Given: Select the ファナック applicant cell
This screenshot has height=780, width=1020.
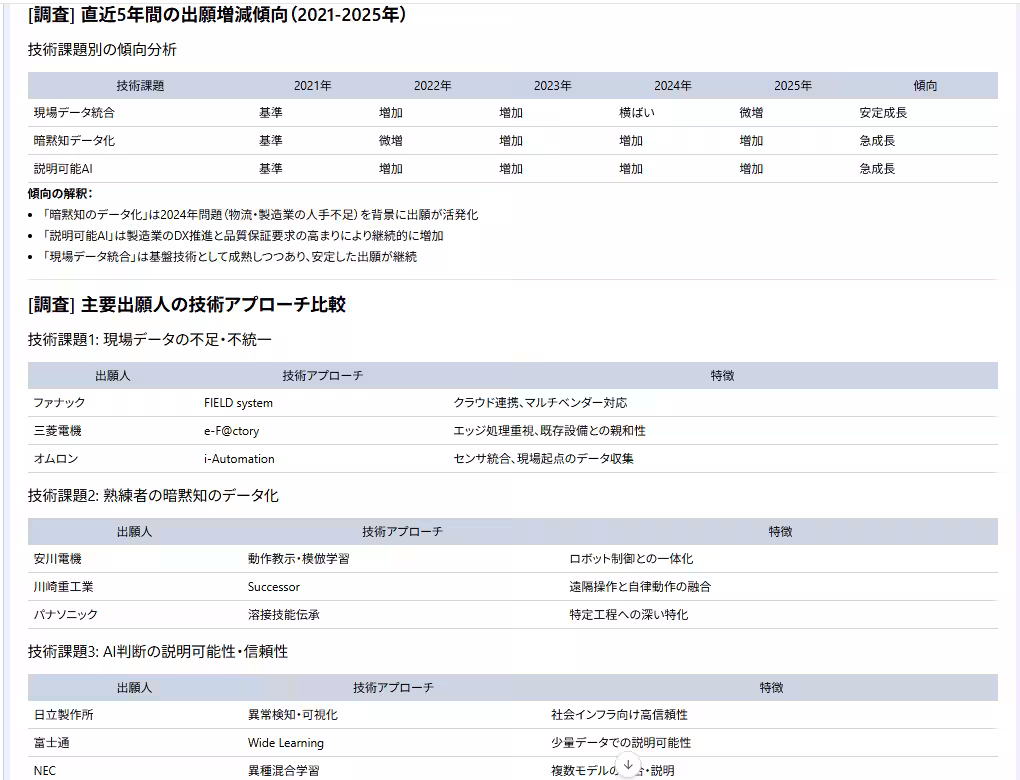Looking at the screenshot, I should click(59, 403).
